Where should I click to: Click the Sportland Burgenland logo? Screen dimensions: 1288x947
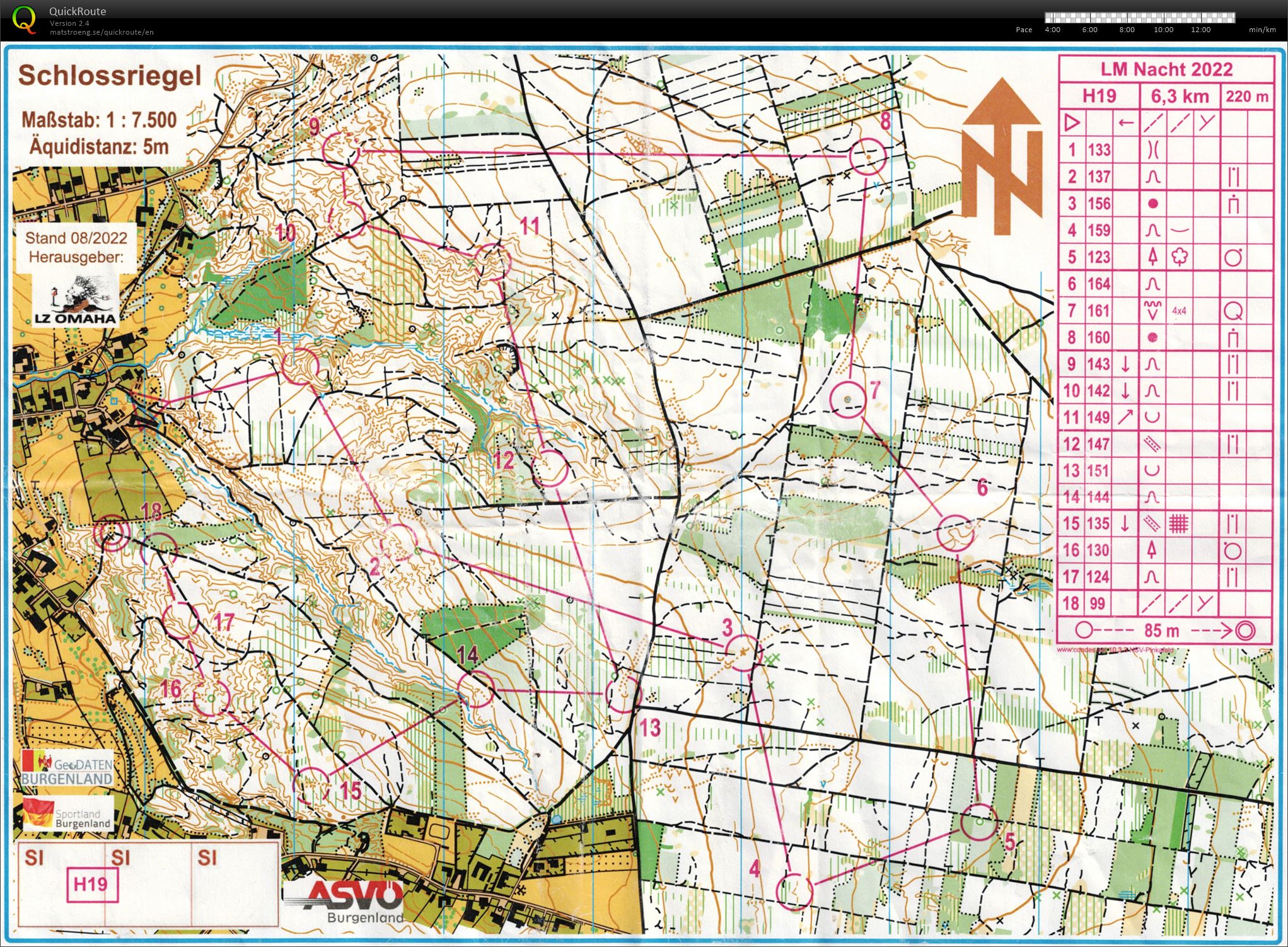tap(67, 814)
